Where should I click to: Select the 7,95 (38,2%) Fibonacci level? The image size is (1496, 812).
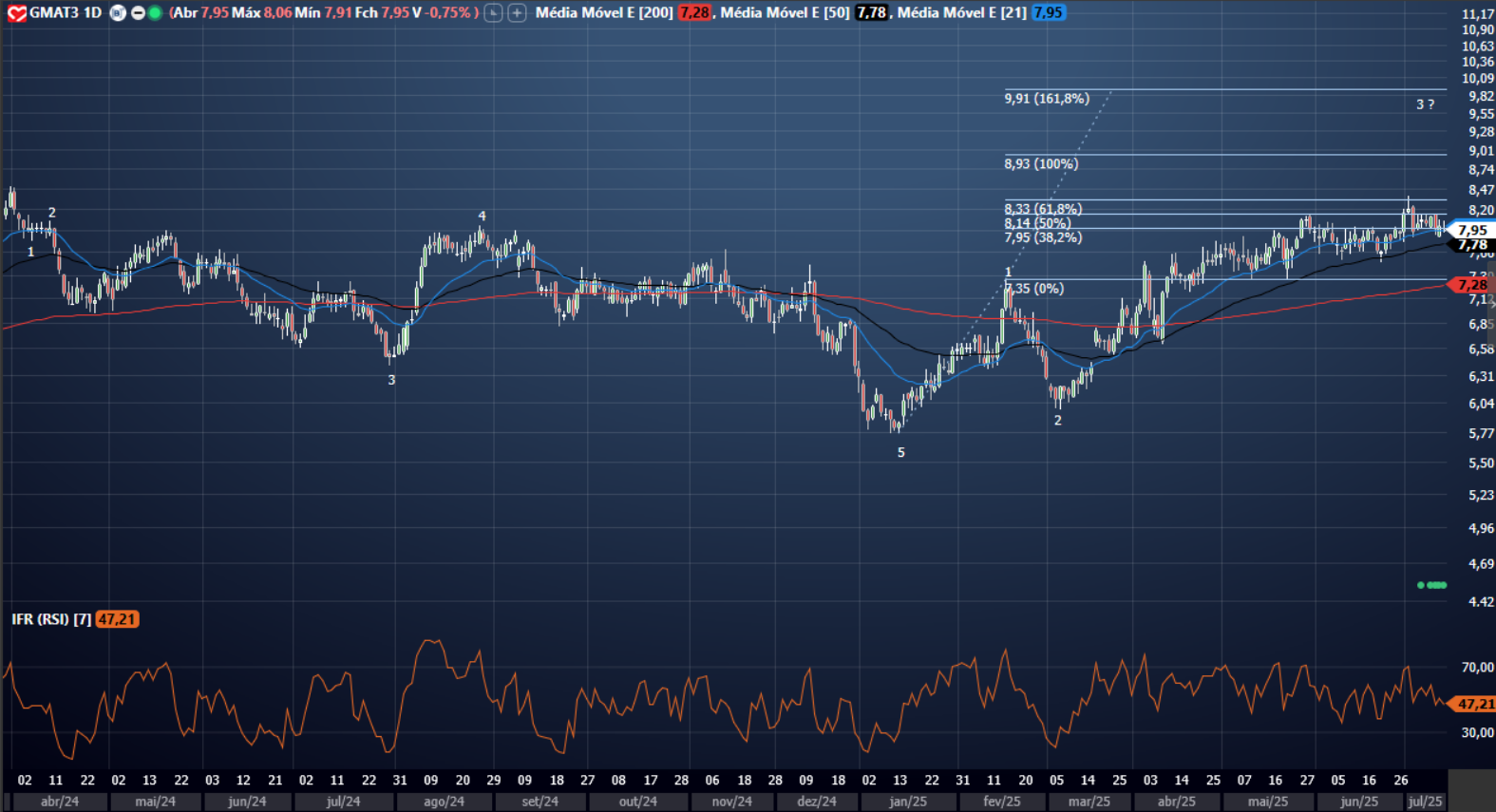click(x=1043, y=237)
